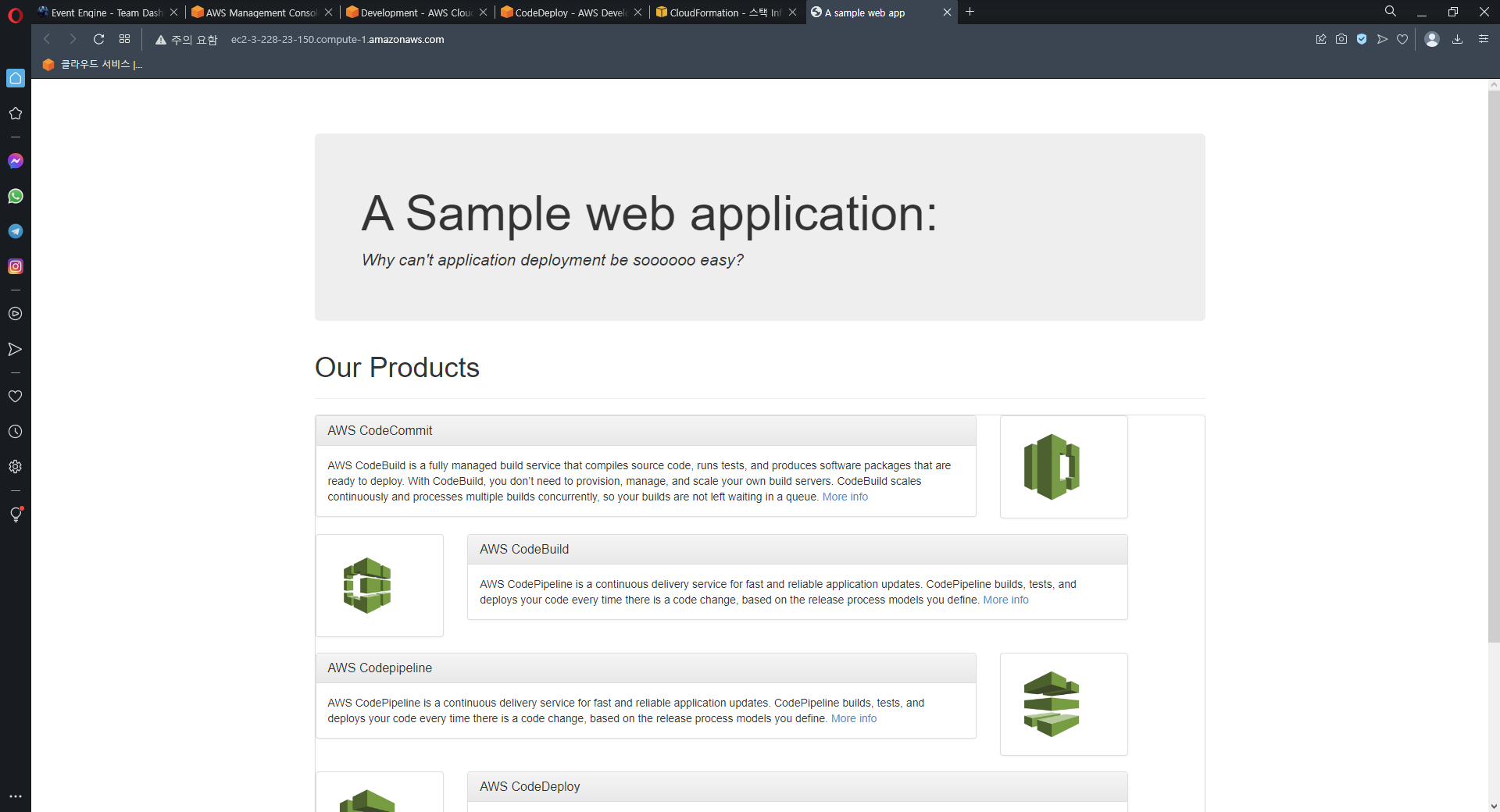Image resolution: width=1500 pixels, height=812 pixels.
Task: Reload the current page
Action: pyautogui.click(x=98, y=39)
